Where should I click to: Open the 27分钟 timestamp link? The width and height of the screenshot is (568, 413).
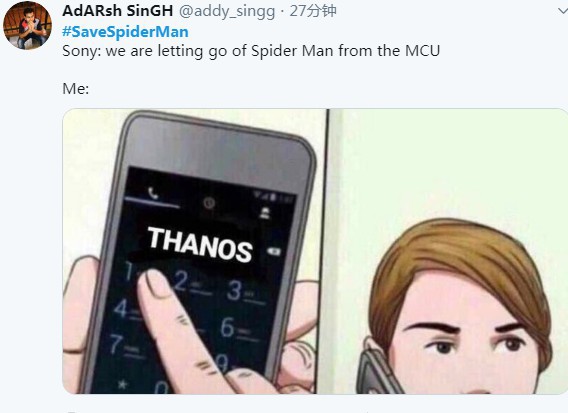point(313,11)
